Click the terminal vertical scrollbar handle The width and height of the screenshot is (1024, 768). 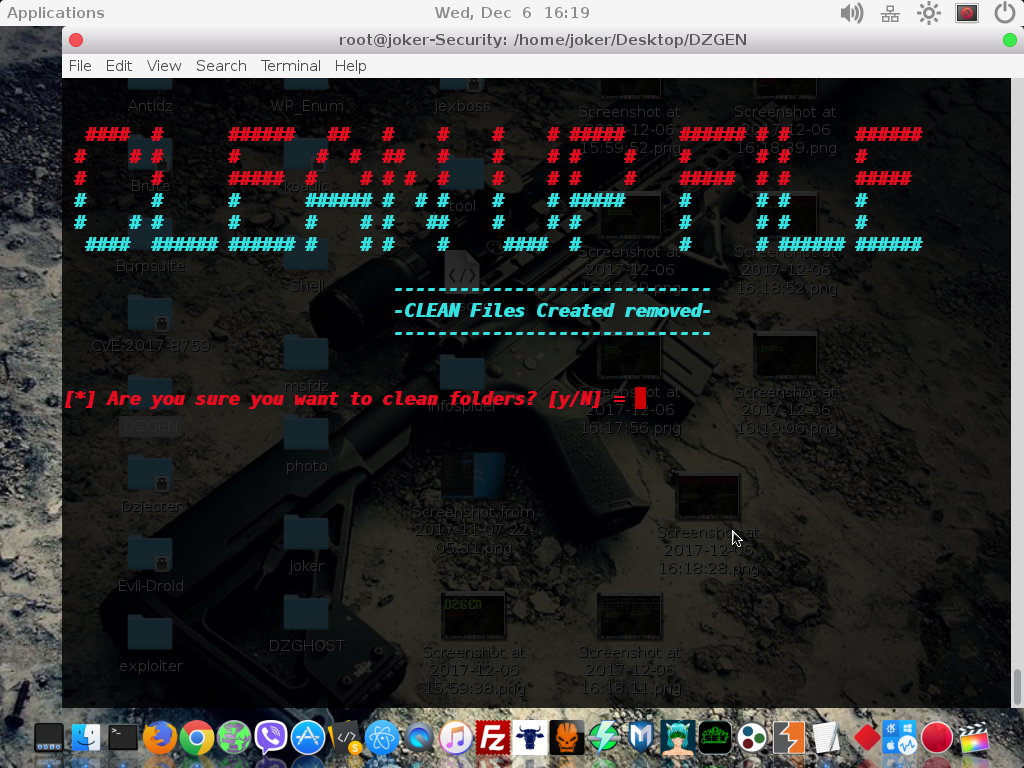1017,687
